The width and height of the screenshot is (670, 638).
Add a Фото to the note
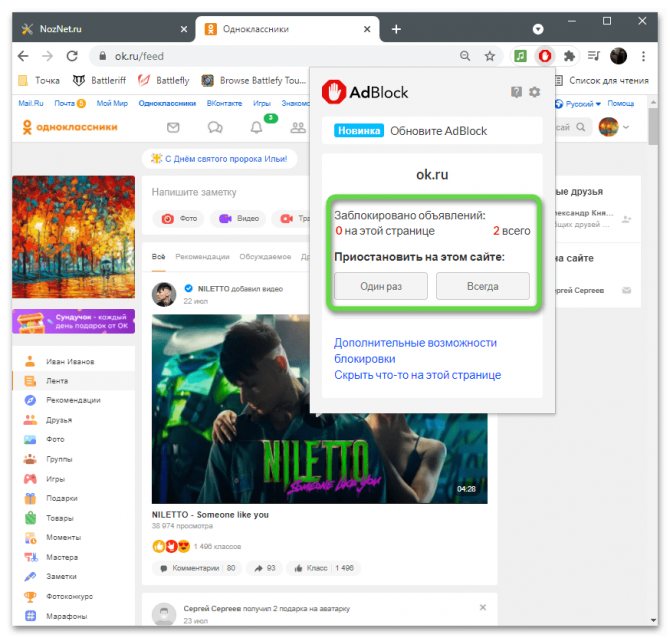pos(179,218)
